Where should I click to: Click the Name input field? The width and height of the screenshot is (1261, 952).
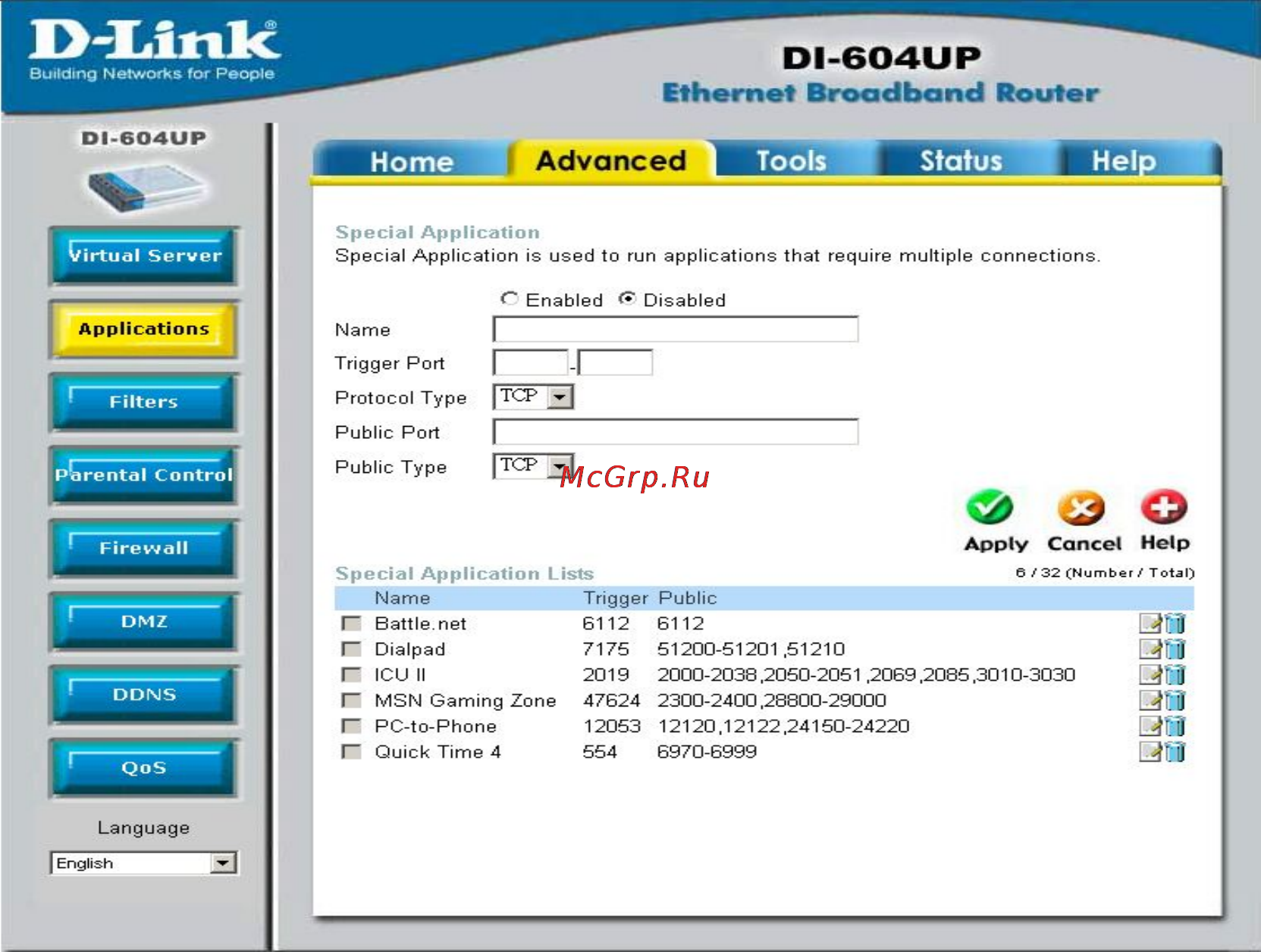[x=676, y=330]
